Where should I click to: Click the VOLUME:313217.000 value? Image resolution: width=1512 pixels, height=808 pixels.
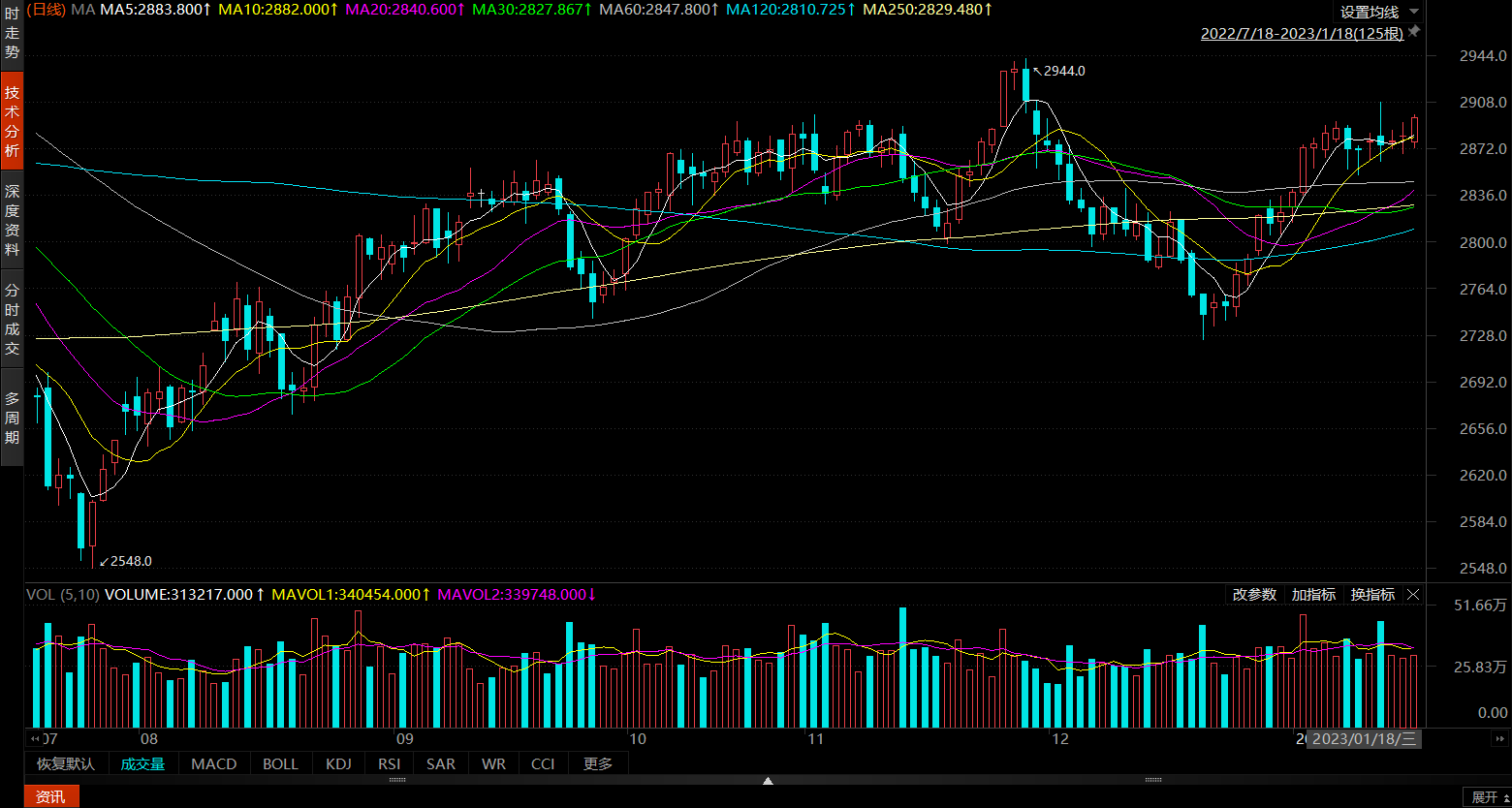185,594
